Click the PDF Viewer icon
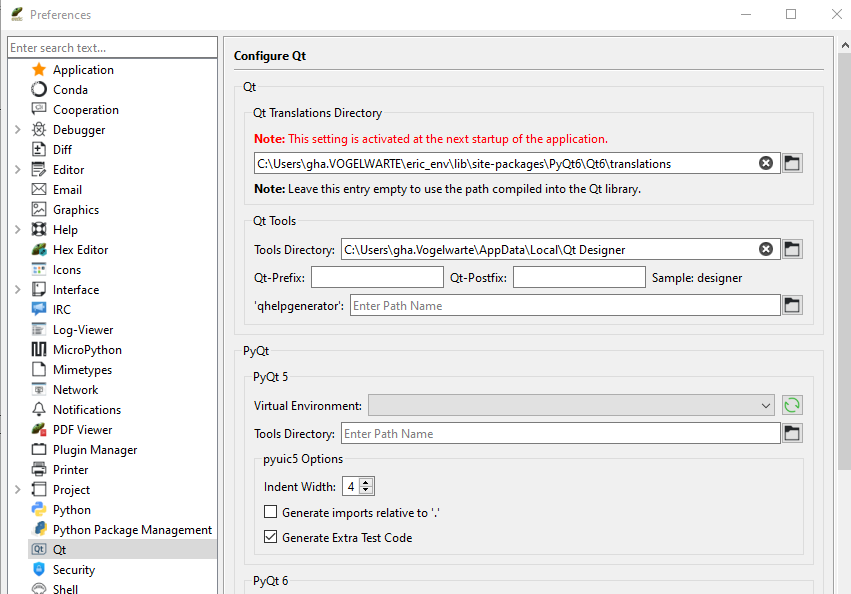Viewport: 851px width, 594px height. point(39,430)
